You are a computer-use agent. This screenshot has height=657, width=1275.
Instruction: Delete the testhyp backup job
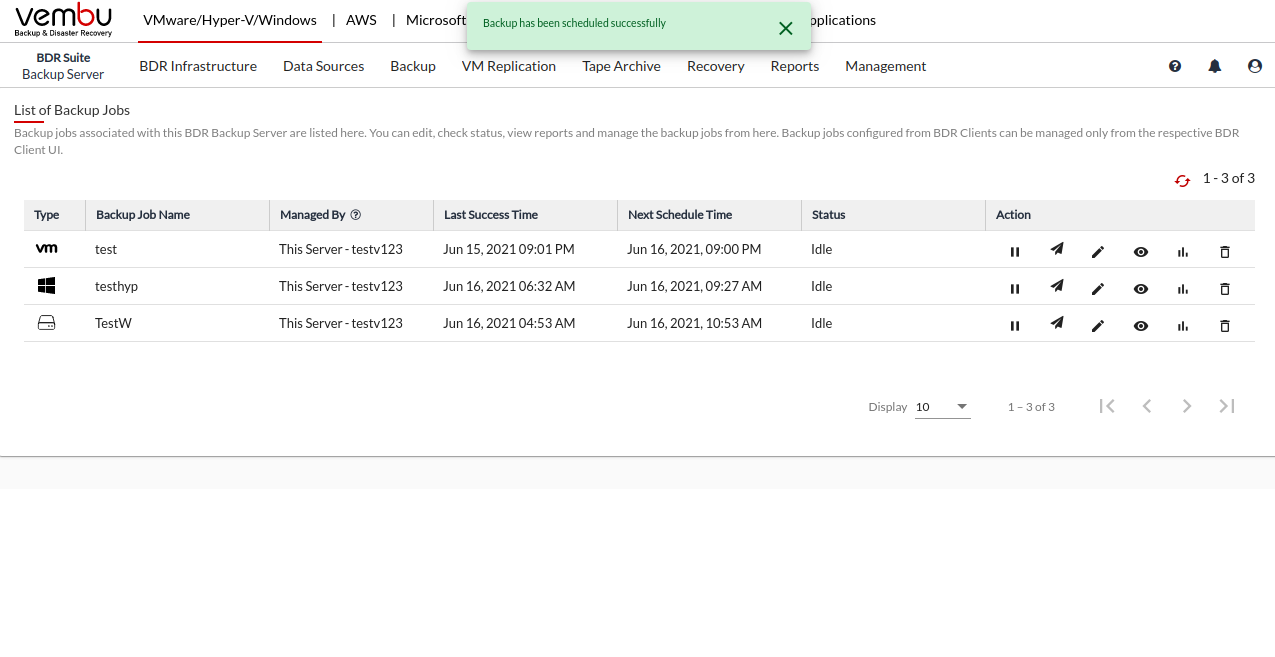click(x=1225, y=289)
